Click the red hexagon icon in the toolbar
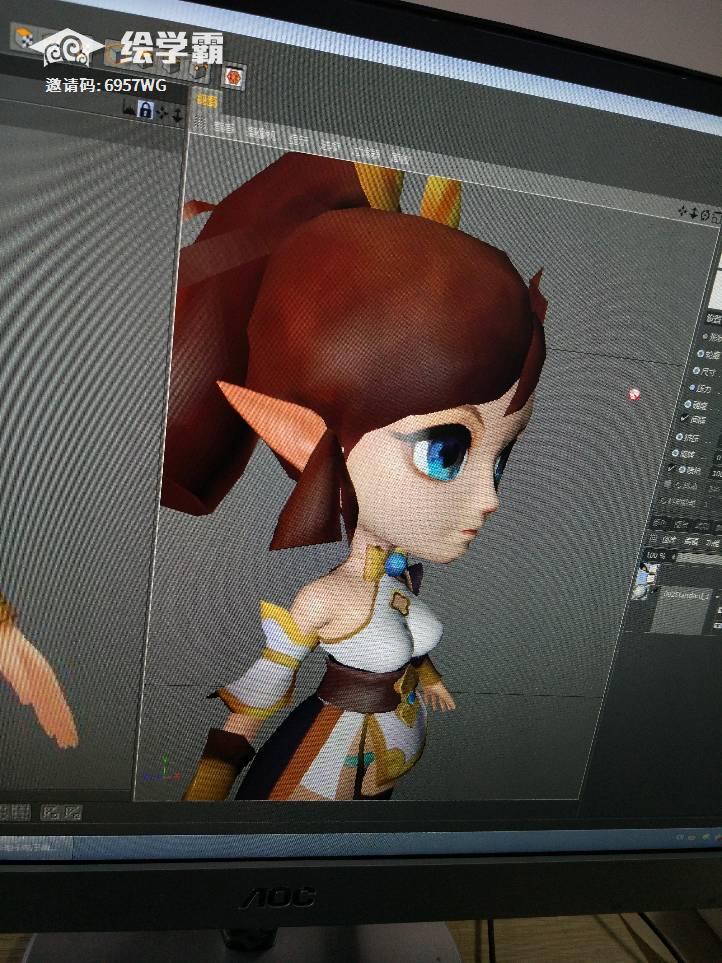This screenshot has height=963, width=722. tap(233, 77)
